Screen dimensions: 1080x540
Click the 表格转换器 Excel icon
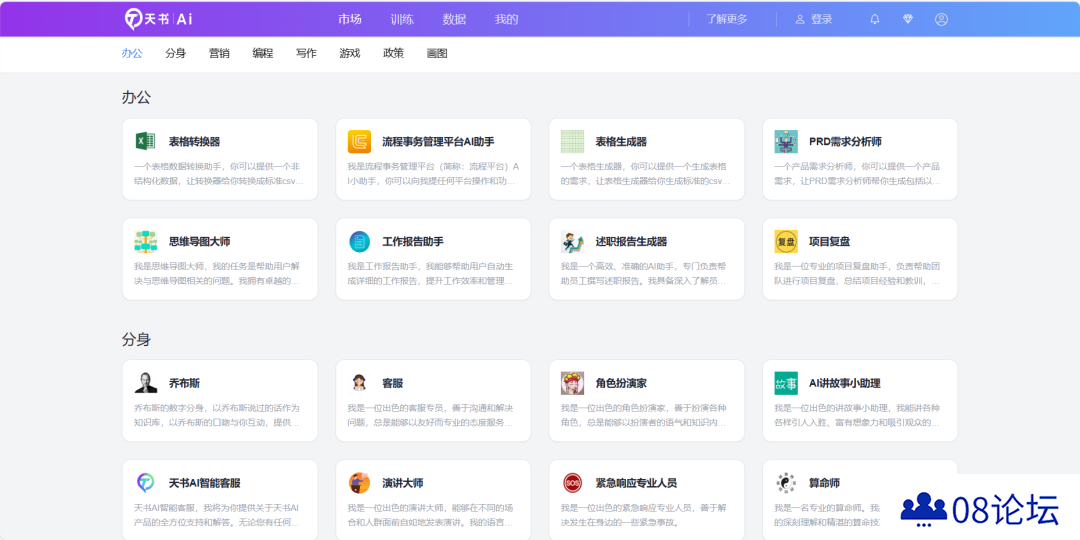[145, 141]
